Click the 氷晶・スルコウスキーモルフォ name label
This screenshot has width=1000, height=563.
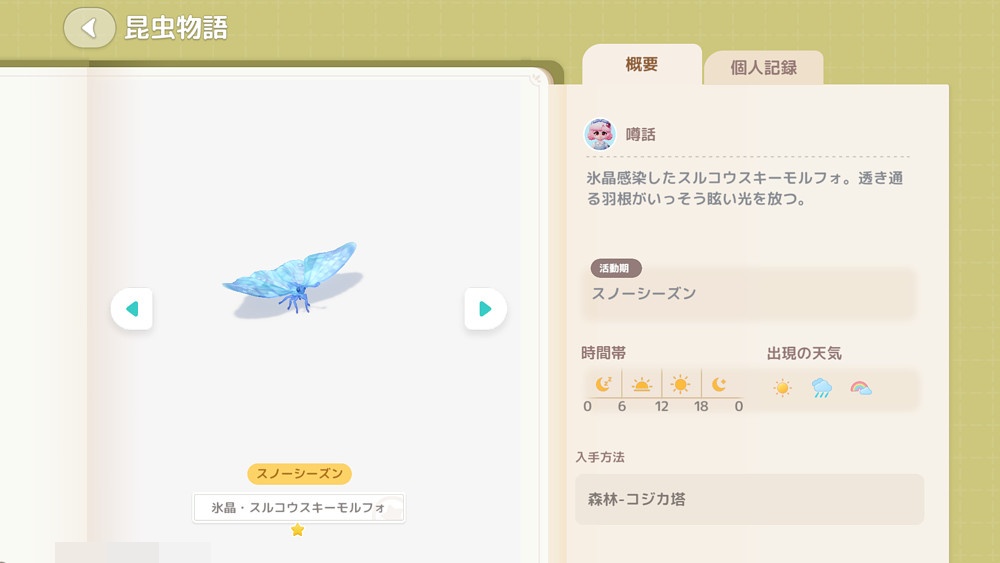click(299, 508)
